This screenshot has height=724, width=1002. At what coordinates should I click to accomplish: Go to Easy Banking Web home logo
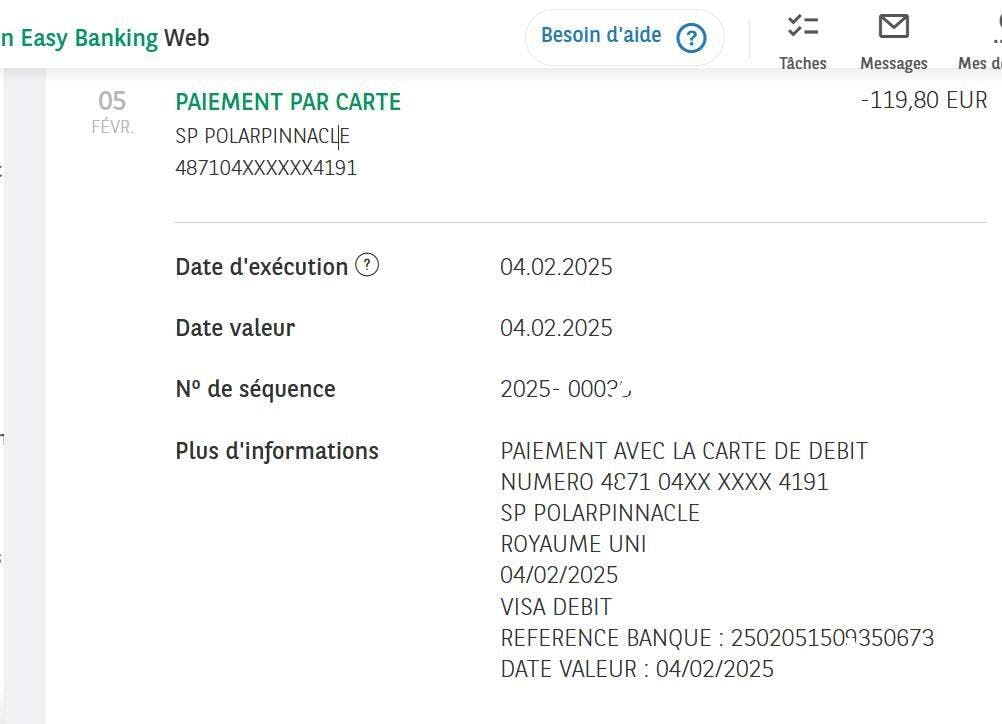105,38
